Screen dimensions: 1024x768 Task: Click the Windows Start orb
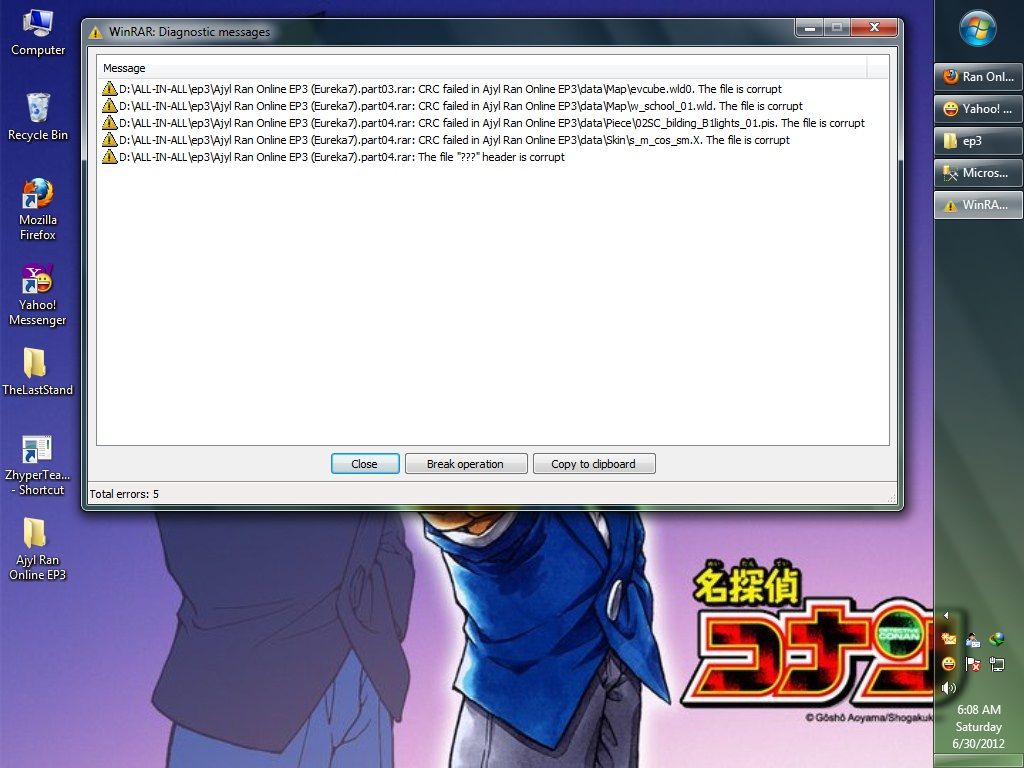(x=977, y=28)
